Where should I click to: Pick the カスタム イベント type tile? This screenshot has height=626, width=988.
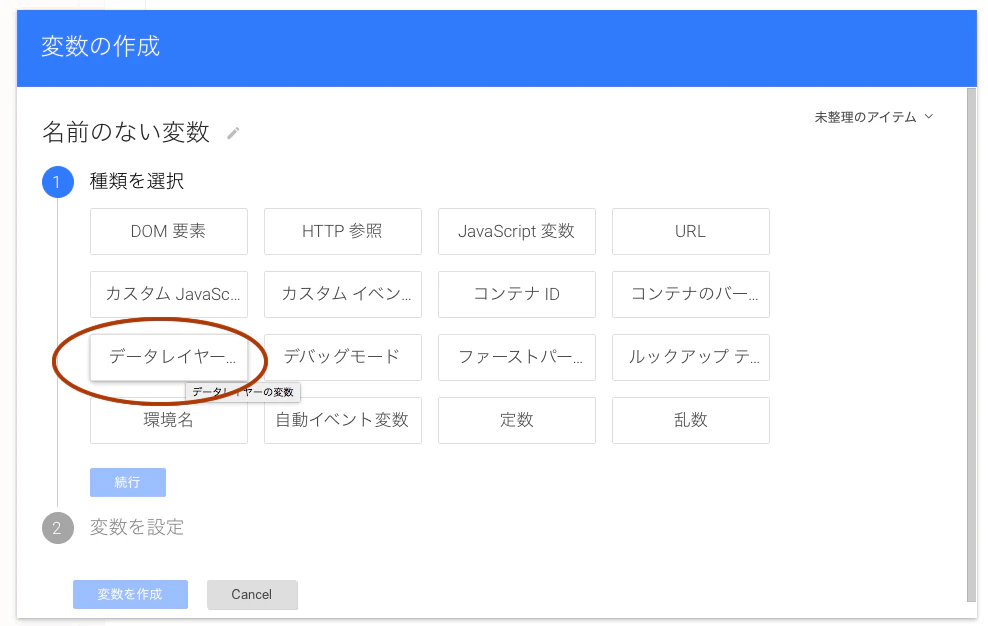(343, 294)
